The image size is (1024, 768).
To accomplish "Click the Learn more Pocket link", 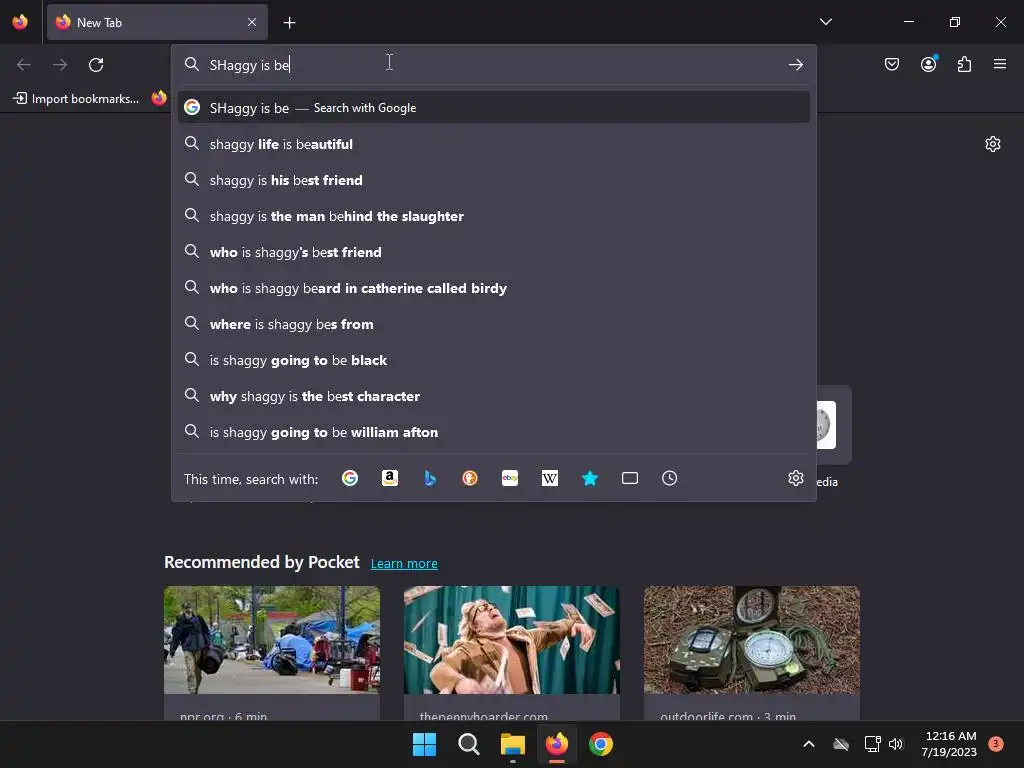I will 404,564.
